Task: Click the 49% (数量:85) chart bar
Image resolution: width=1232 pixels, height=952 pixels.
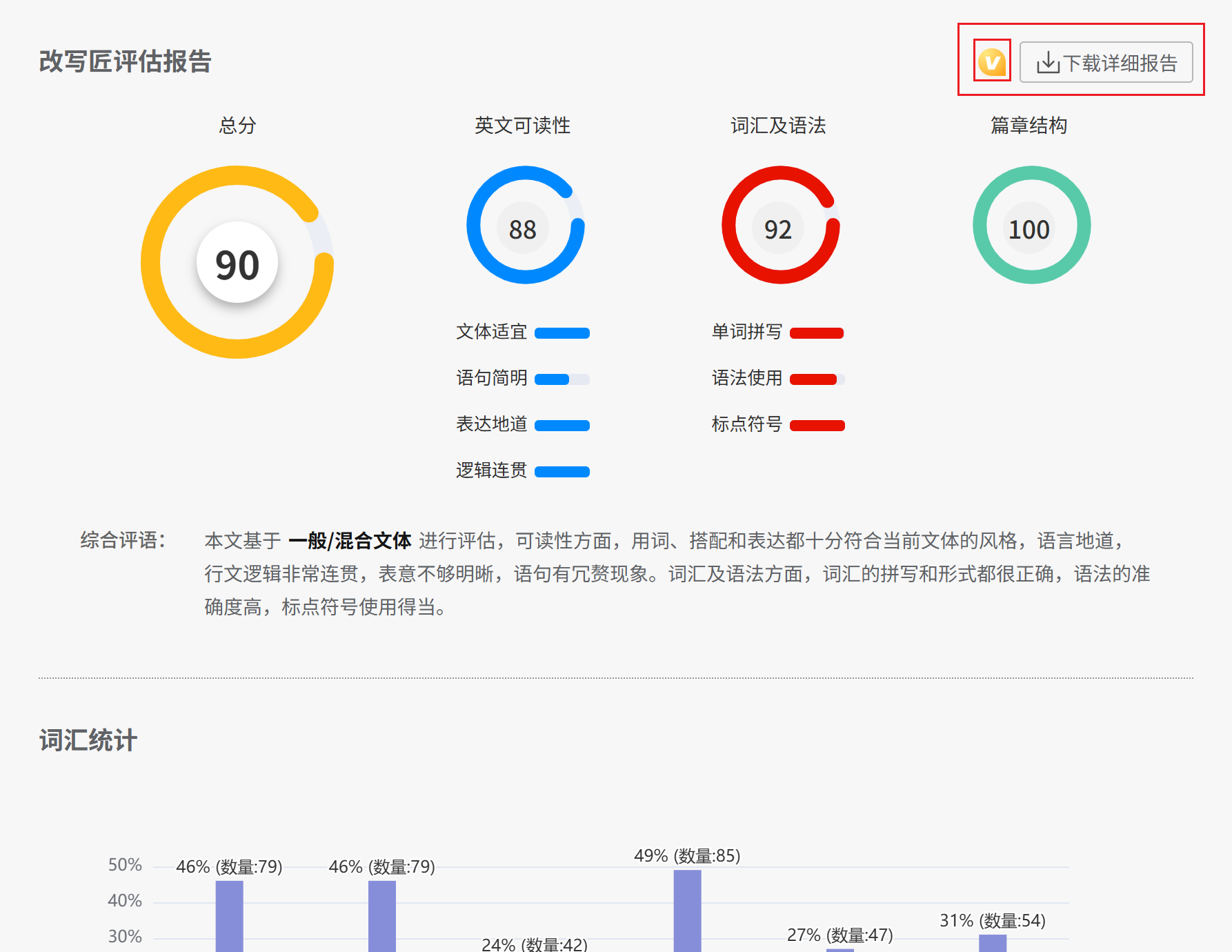Action: (x=687, y=911)
